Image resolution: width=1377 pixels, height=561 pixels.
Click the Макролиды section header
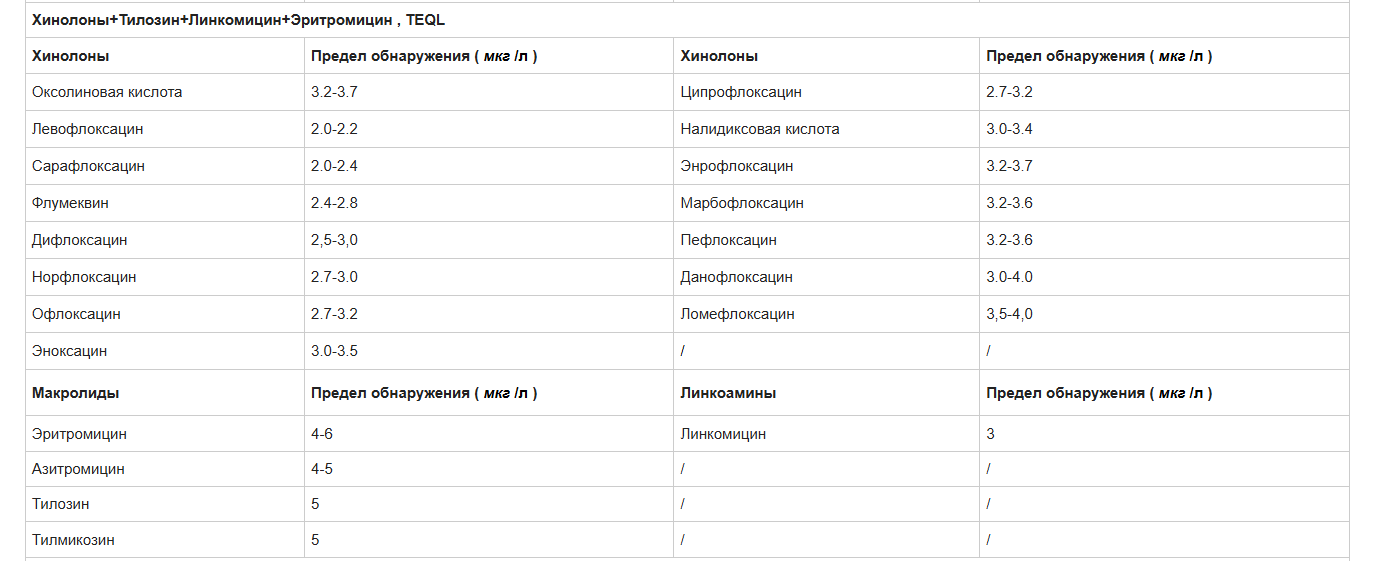pos(76,393)
